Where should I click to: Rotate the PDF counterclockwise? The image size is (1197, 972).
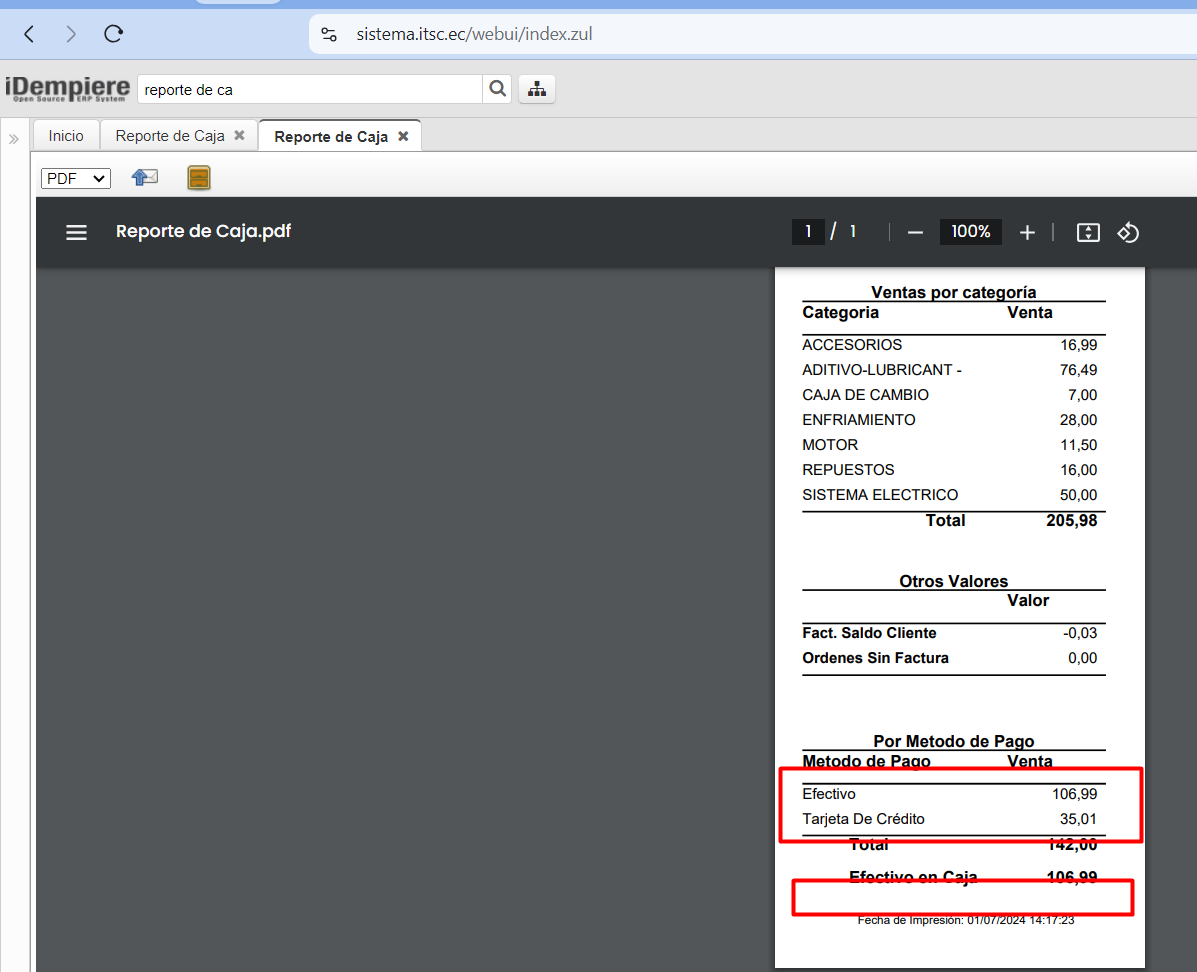1128,232
